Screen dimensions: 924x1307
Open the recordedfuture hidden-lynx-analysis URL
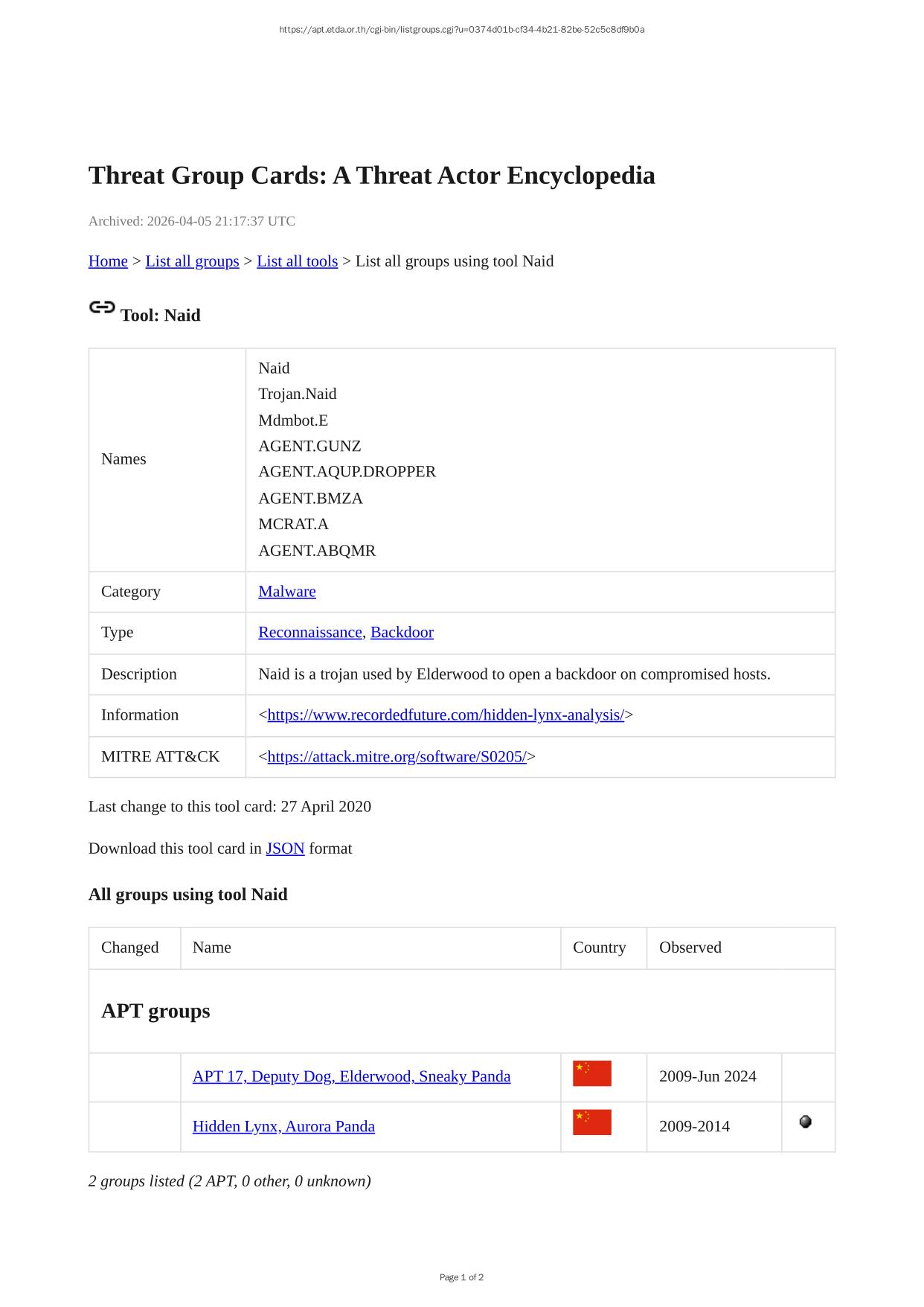click(446, 715)
